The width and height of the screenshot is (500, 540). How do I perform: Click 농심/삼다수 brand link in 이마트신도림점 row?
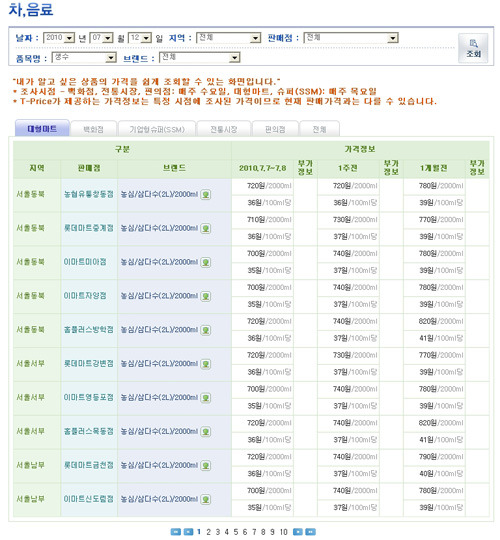click(x=159, y=499)
